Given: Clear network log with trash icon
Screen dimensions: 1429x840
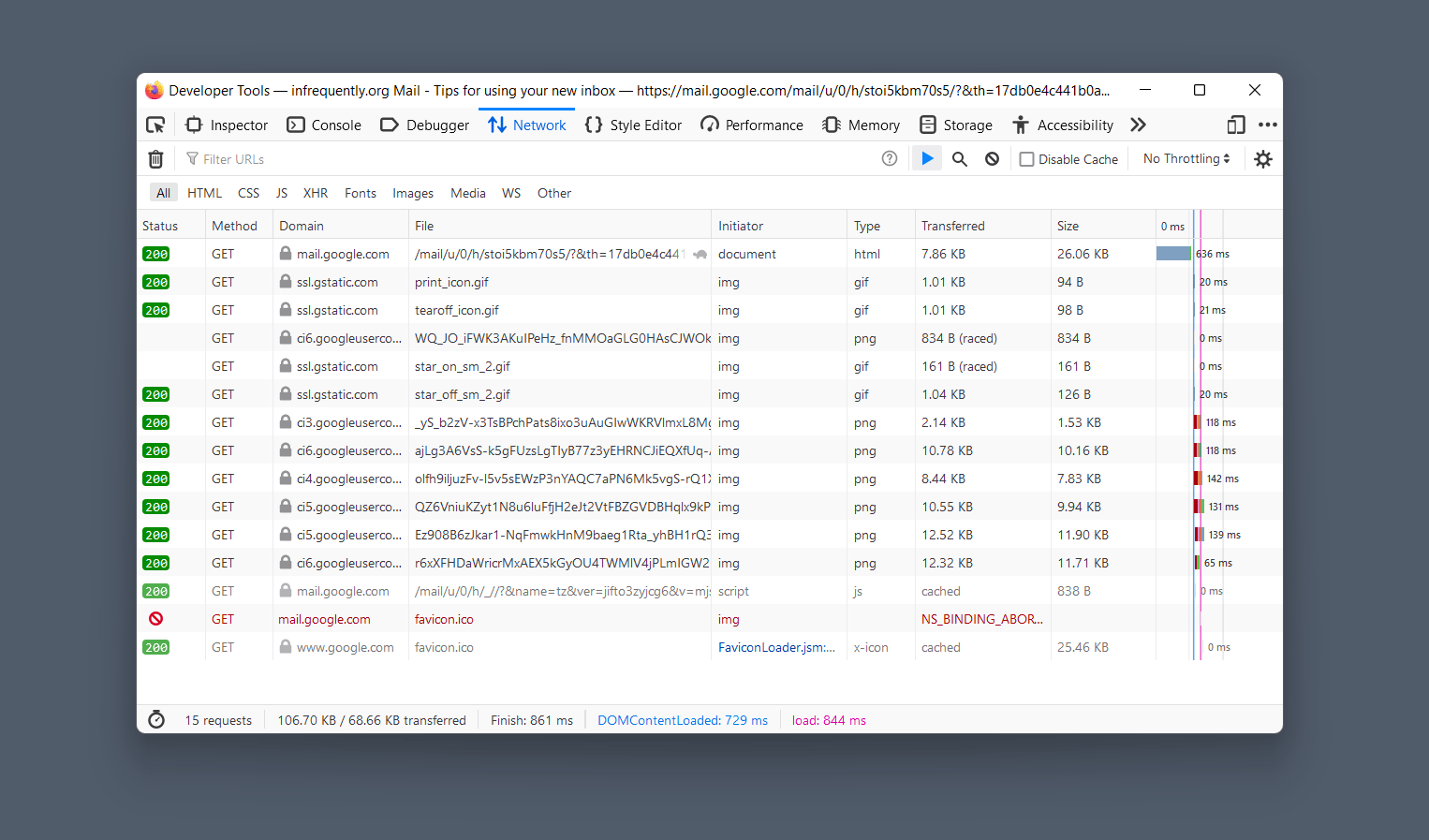Looking at the screenshot, I should 156,159.
